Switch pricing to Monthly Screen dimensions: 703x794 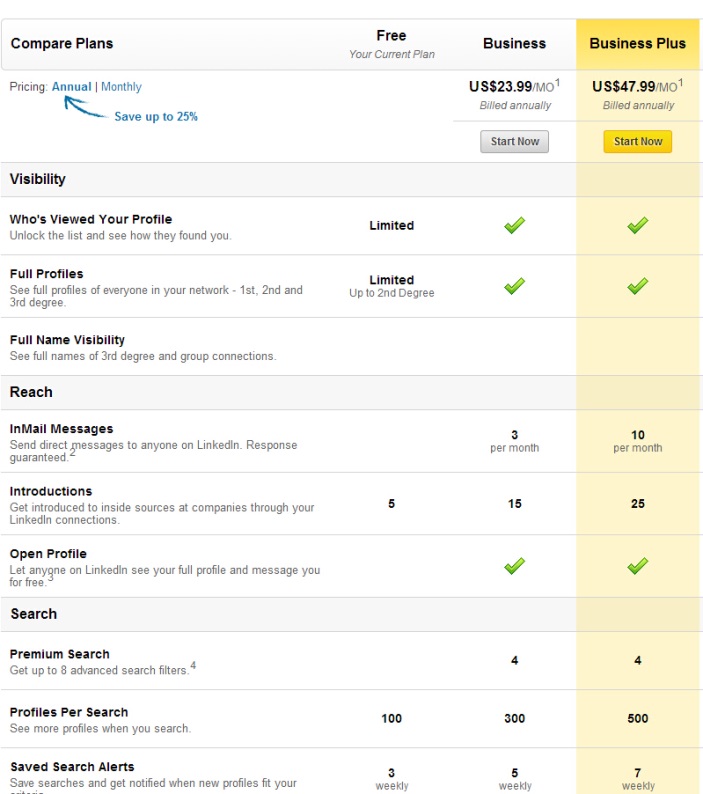coord(121,87)
